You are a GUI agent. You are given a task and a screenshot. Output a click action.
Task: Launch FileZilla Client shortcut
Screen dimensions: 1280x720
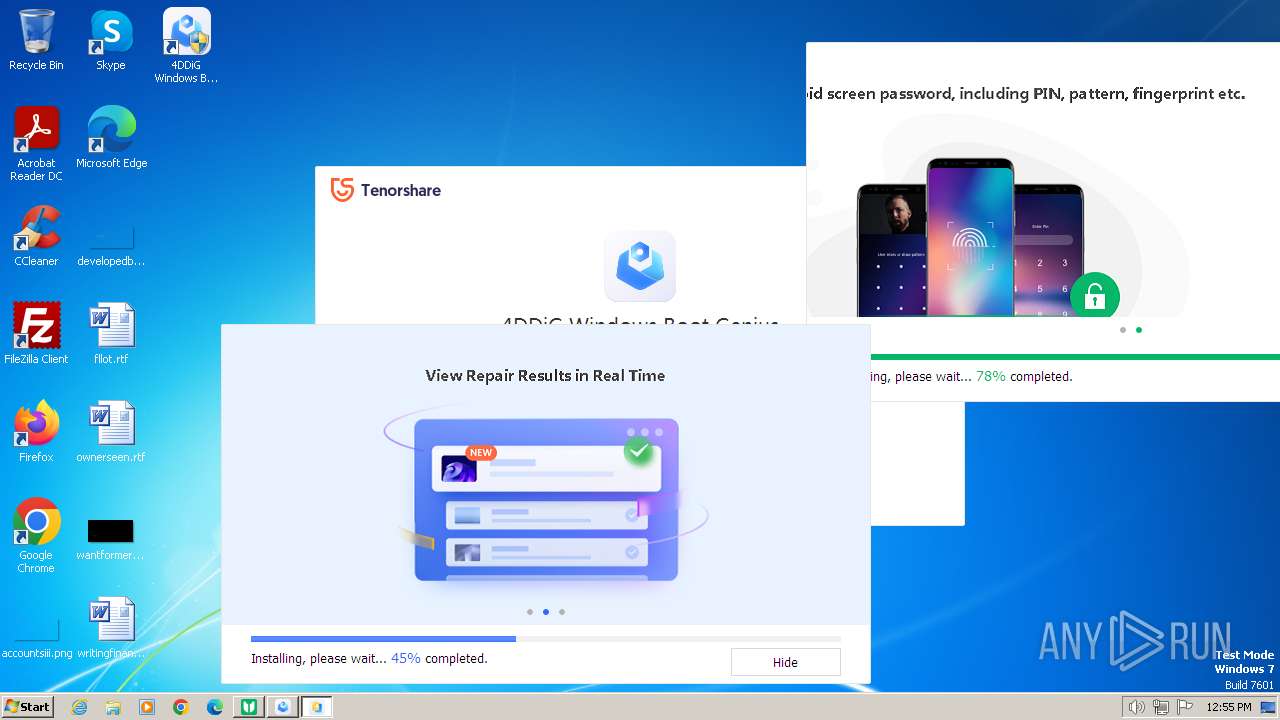coord(36,334)
